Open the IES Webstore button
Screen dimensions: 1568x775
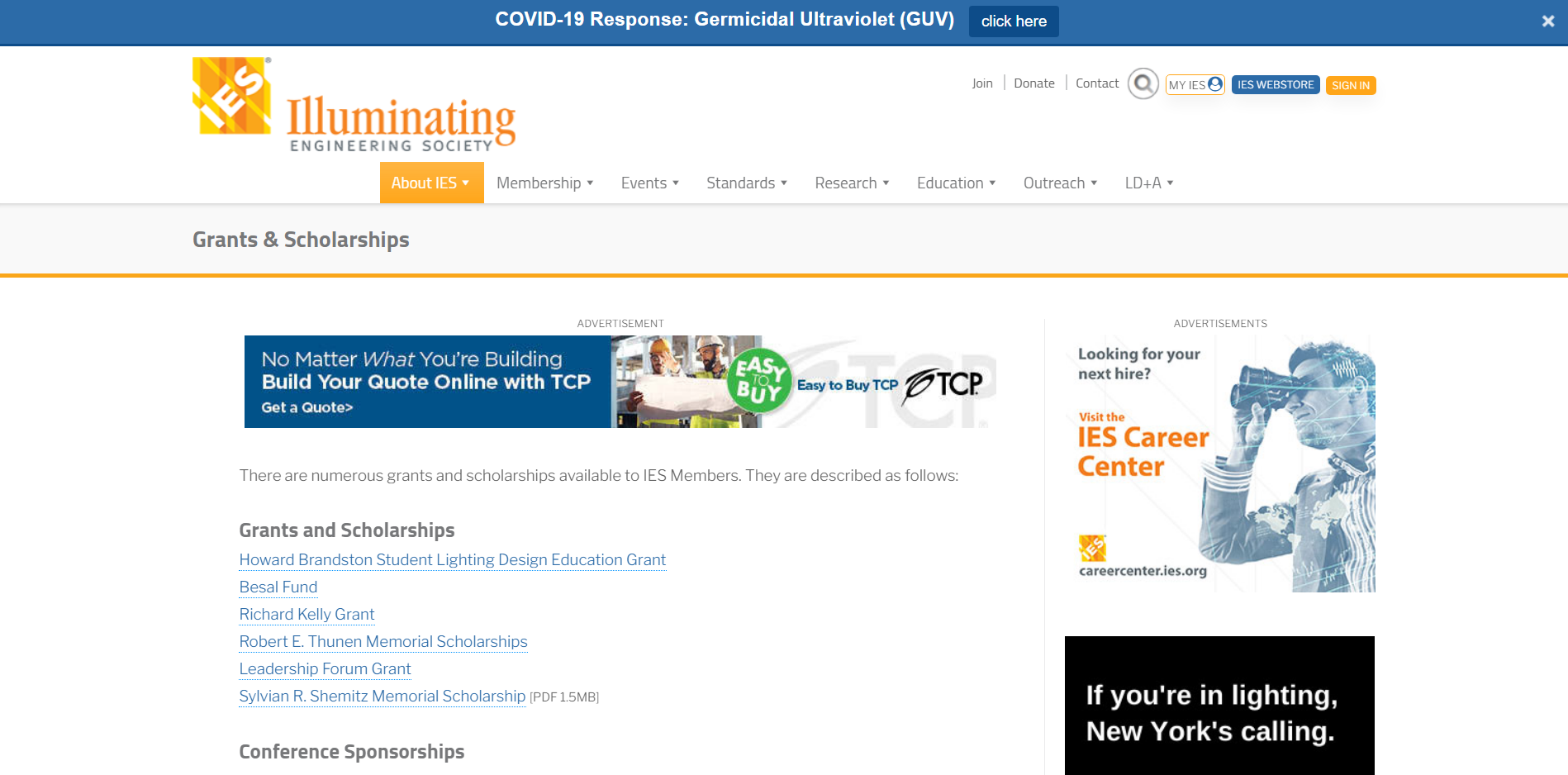pos(1275,85)
